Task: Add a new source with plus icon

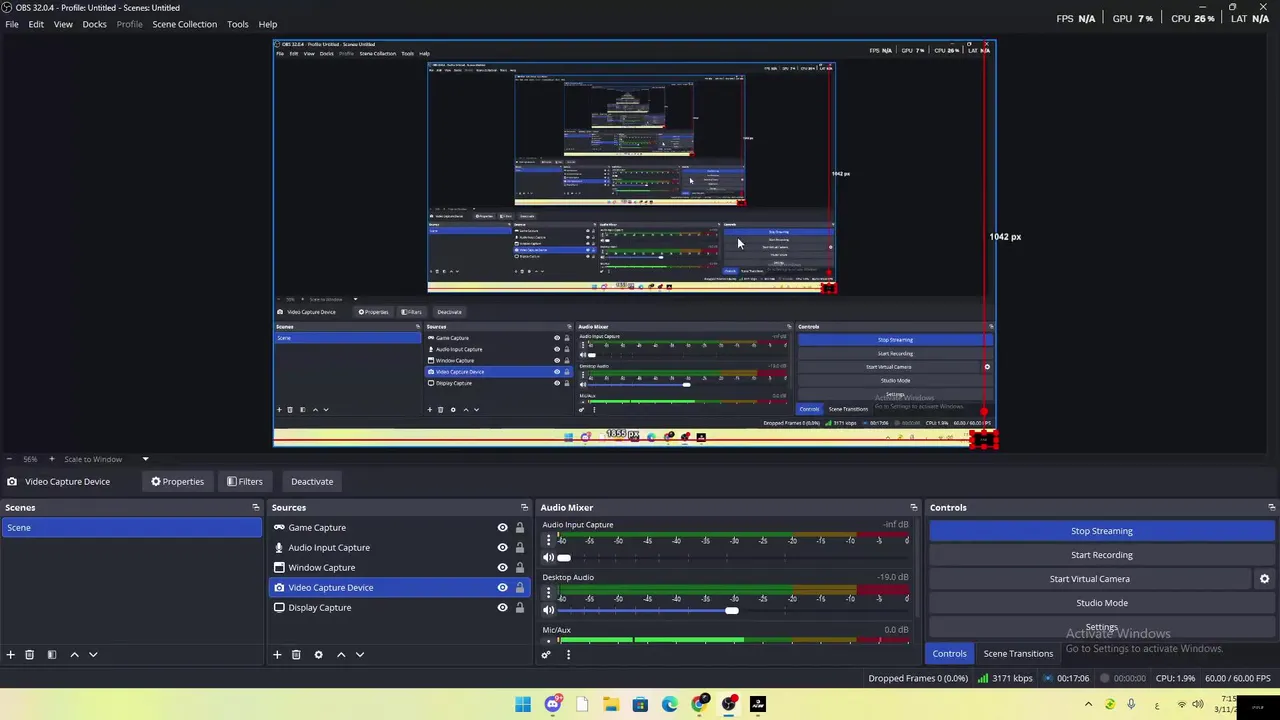Action: click(x=277, y=654)
